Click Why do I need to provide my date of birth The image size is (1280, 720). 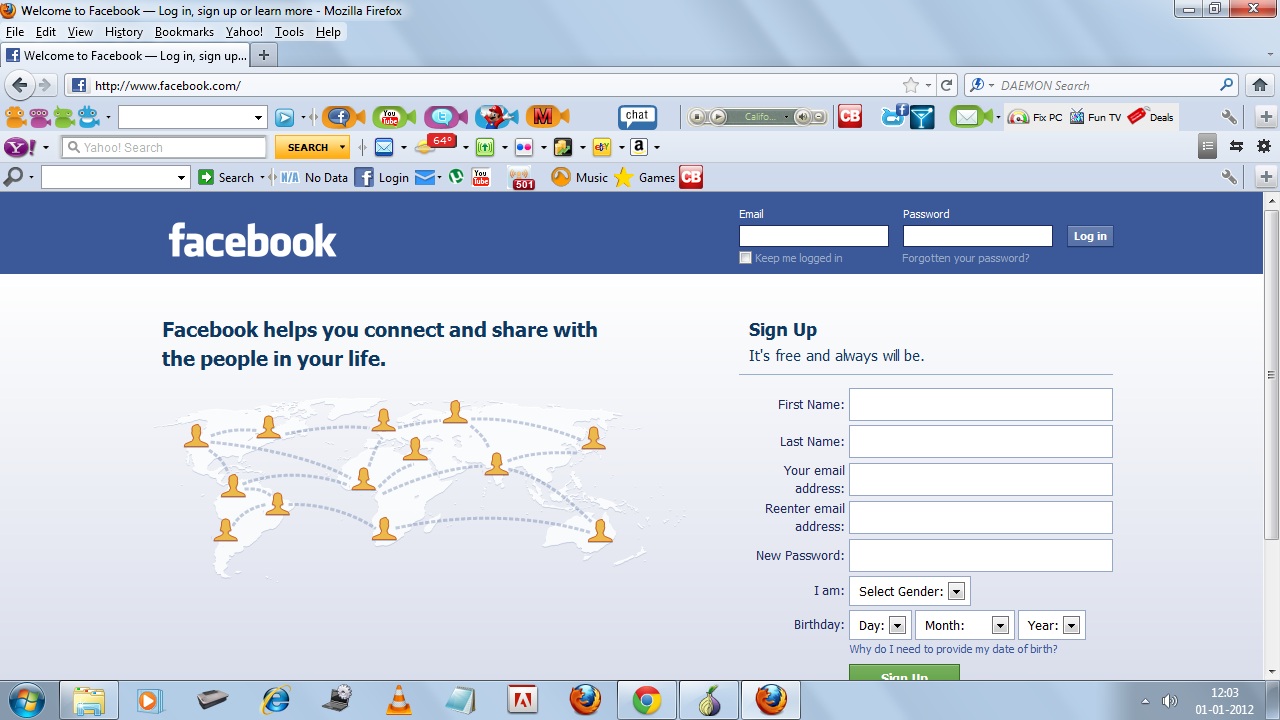[x=953, y=649]
